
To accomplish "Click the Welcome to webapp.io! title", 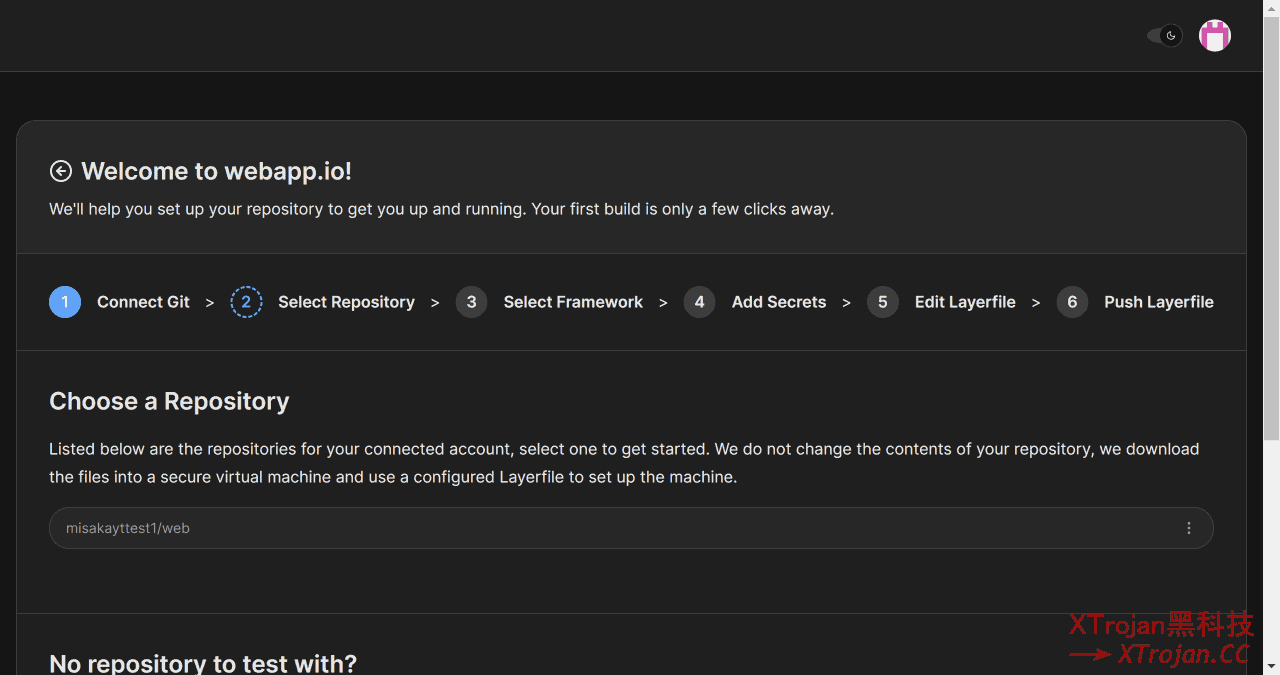I will (x=216, y=171).
